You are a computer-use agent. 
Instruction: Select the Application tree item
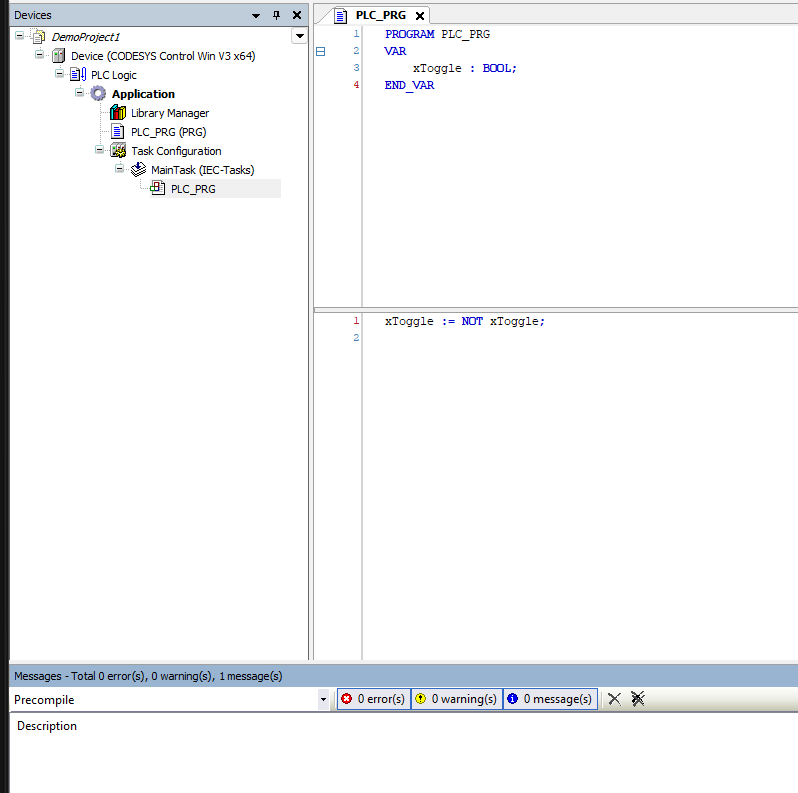143,94
